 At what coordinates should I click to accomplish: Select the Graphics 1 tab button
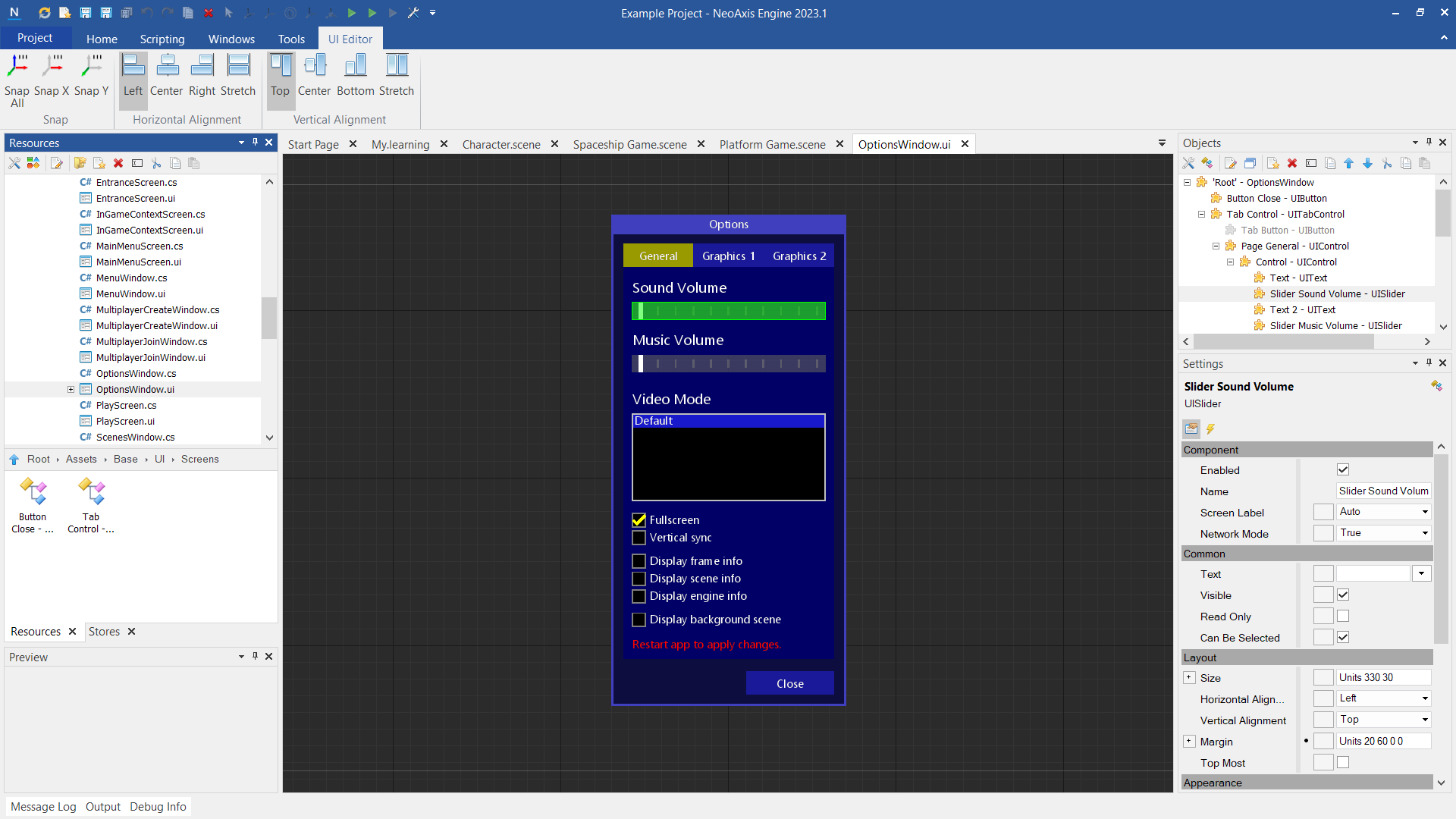(728, 256)
